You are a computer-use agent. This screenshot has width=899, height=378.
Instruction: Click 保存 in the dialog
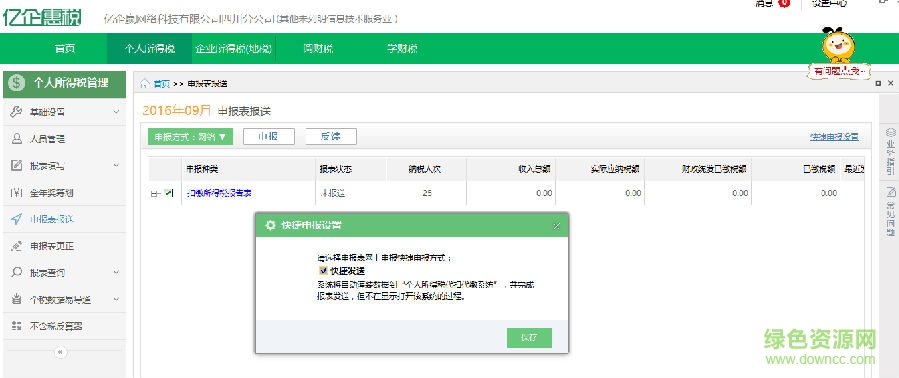click(x=529, y=338)
